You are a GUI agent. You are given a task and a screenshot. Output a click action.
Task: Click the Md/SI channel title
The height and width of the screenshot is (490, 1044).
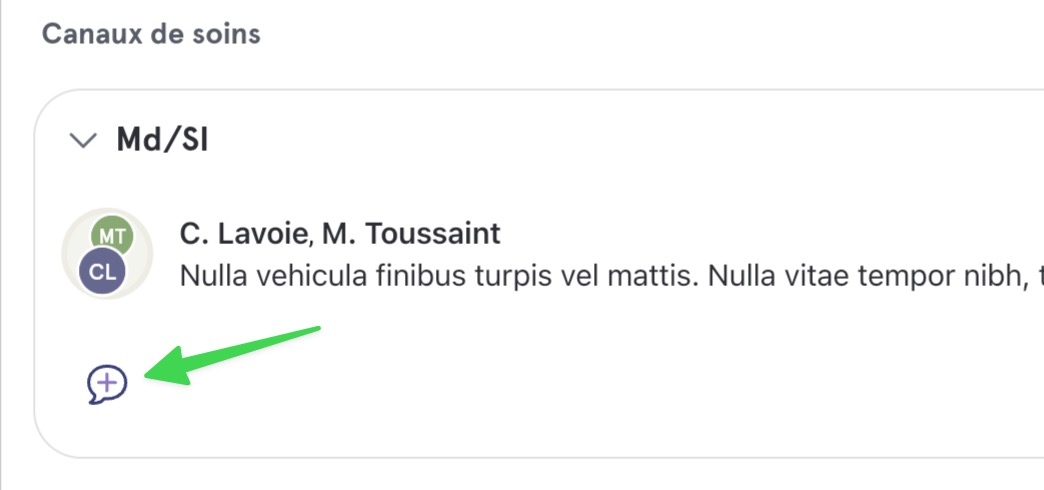[x=162, y=140]
